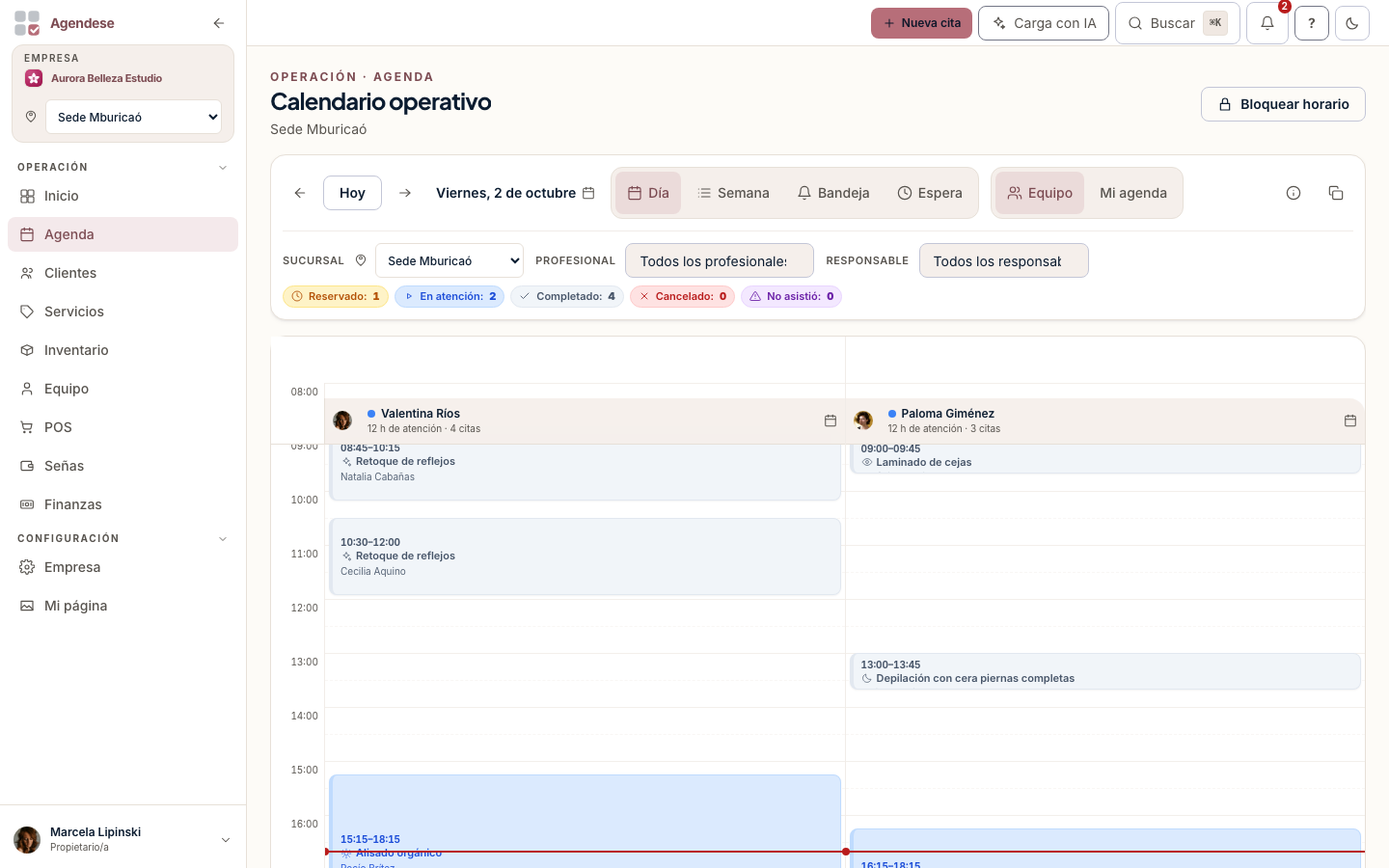Open the Responsable filter dropdown

coord(1004,260)
